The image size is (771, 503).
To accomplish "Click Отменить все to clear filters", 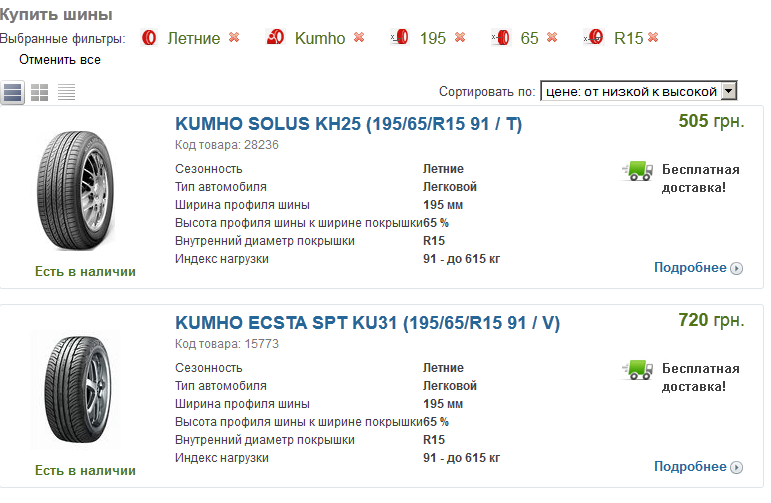I will click(x=60, y=59).
